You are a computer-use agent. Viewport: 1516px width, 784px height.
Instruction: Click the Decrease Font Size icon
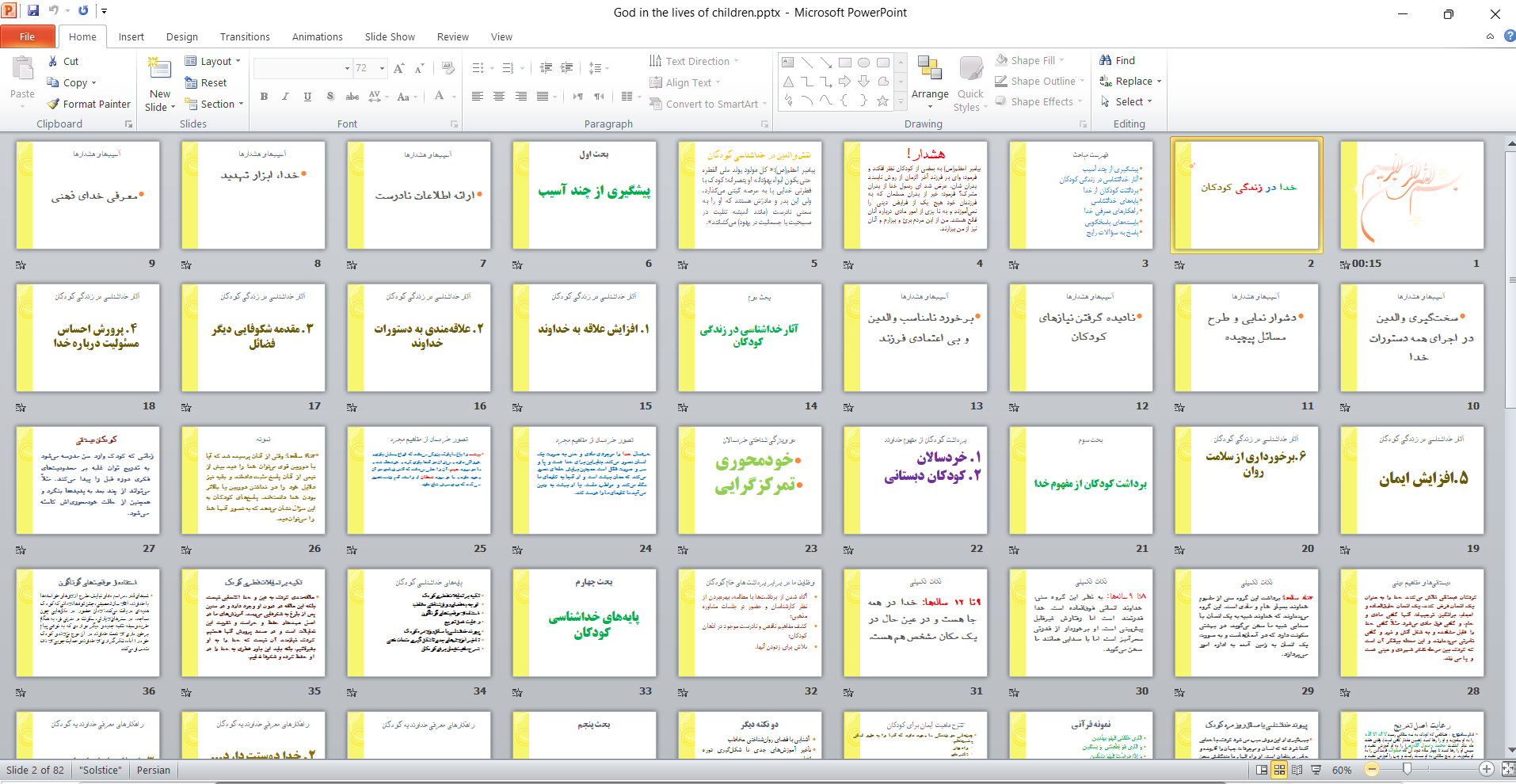(420, 68)
